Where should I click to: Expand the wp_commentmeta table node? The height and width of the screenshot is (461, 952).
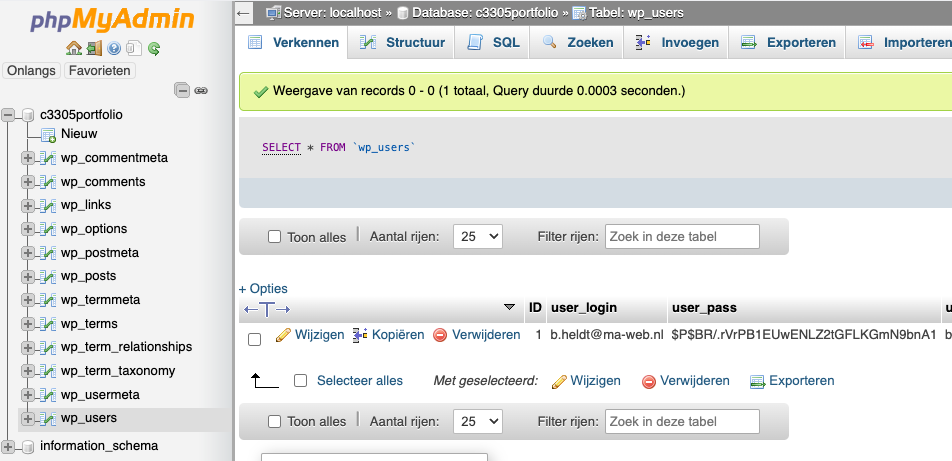pyautogui.click(x=27, y=158)
